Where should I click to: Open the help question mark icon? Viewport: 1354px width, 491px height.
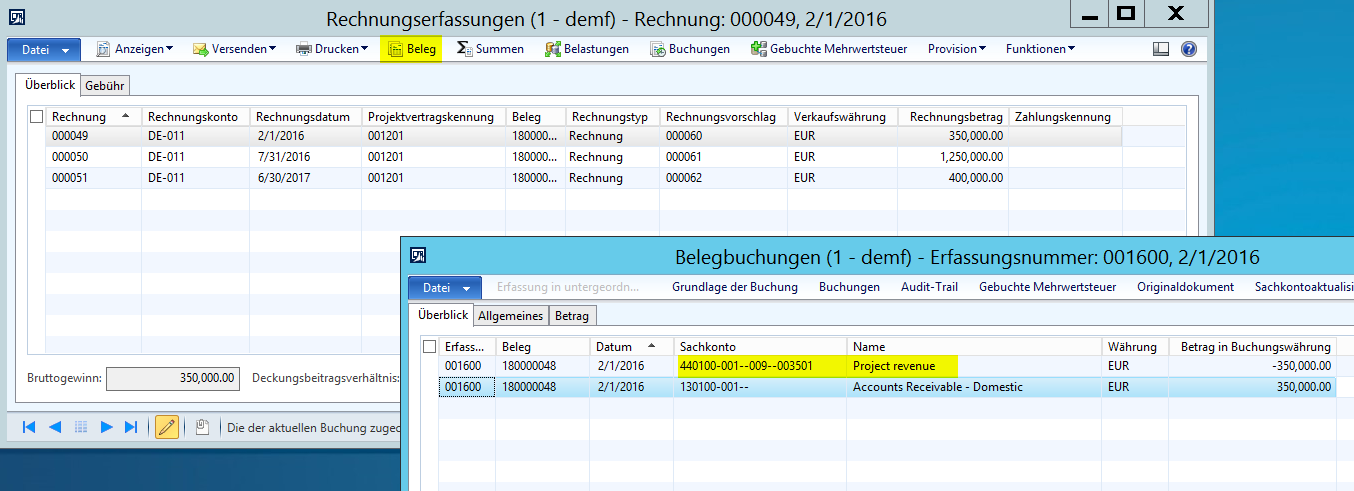(x=1188, y=49)
